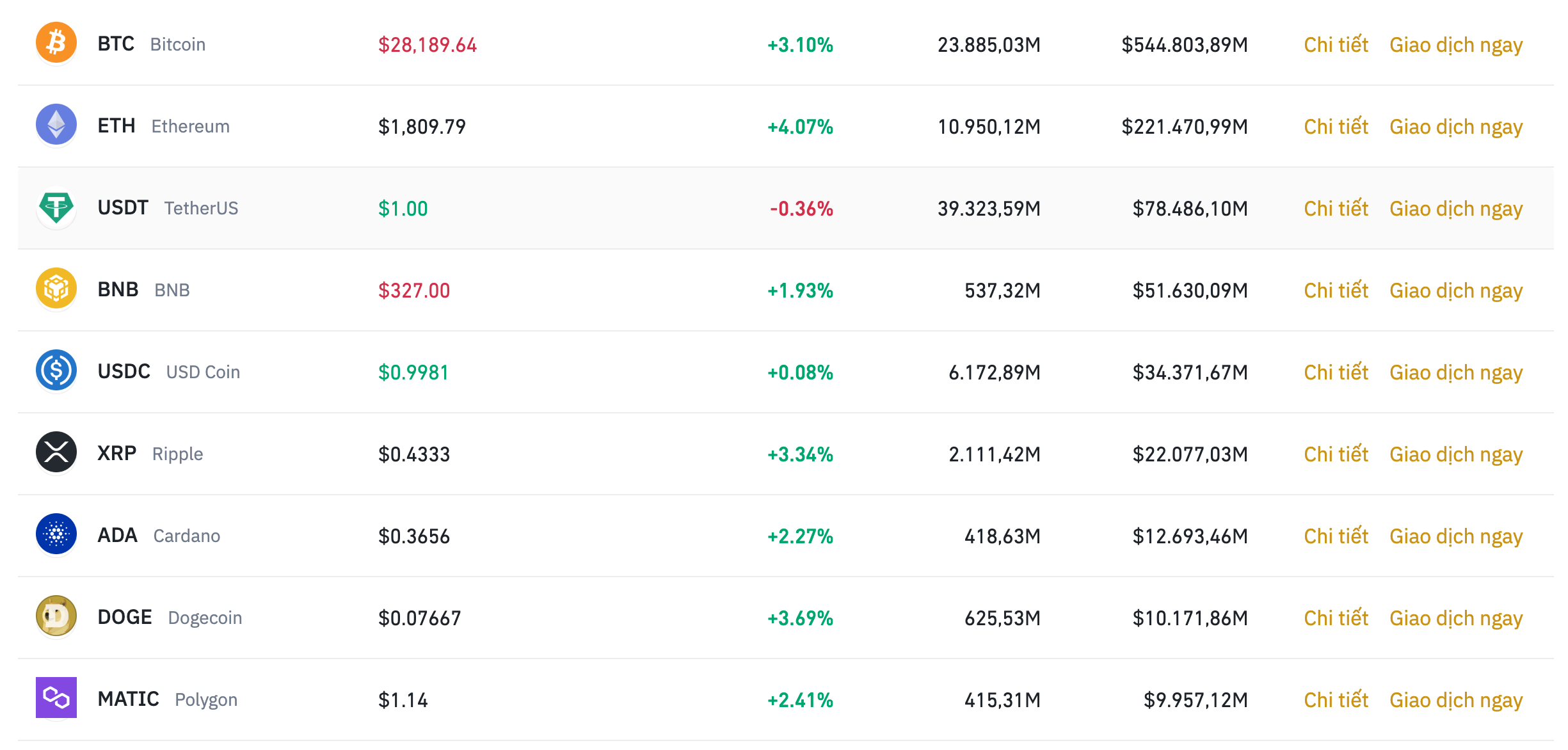
Task: Click market cap $221.470,99M
Action: tap(1185, 127)
